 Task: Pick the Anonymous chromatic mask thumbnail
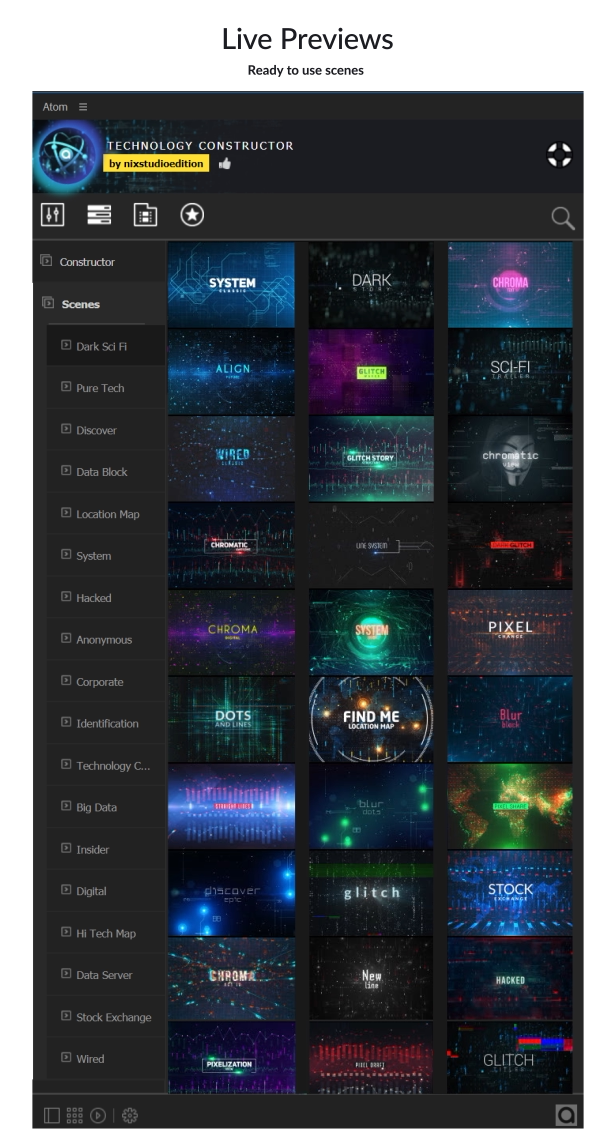pyautogui.click(x=510, y=459)
